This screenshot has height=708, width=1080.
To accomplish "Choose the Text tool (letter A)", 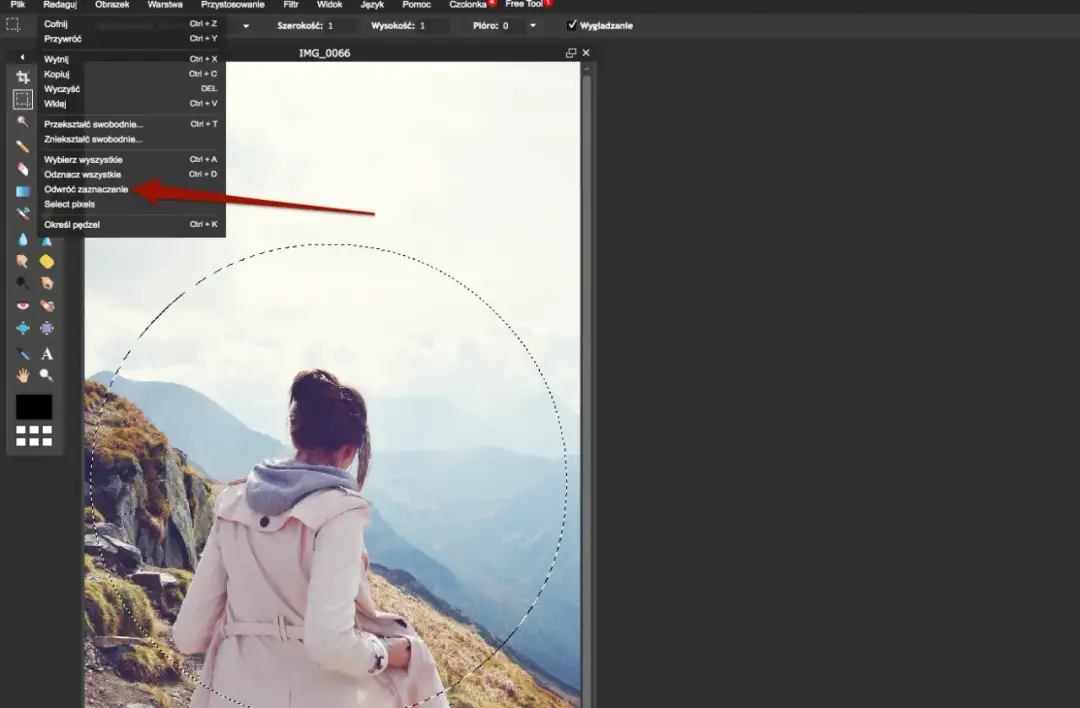I will pos(47,354).
